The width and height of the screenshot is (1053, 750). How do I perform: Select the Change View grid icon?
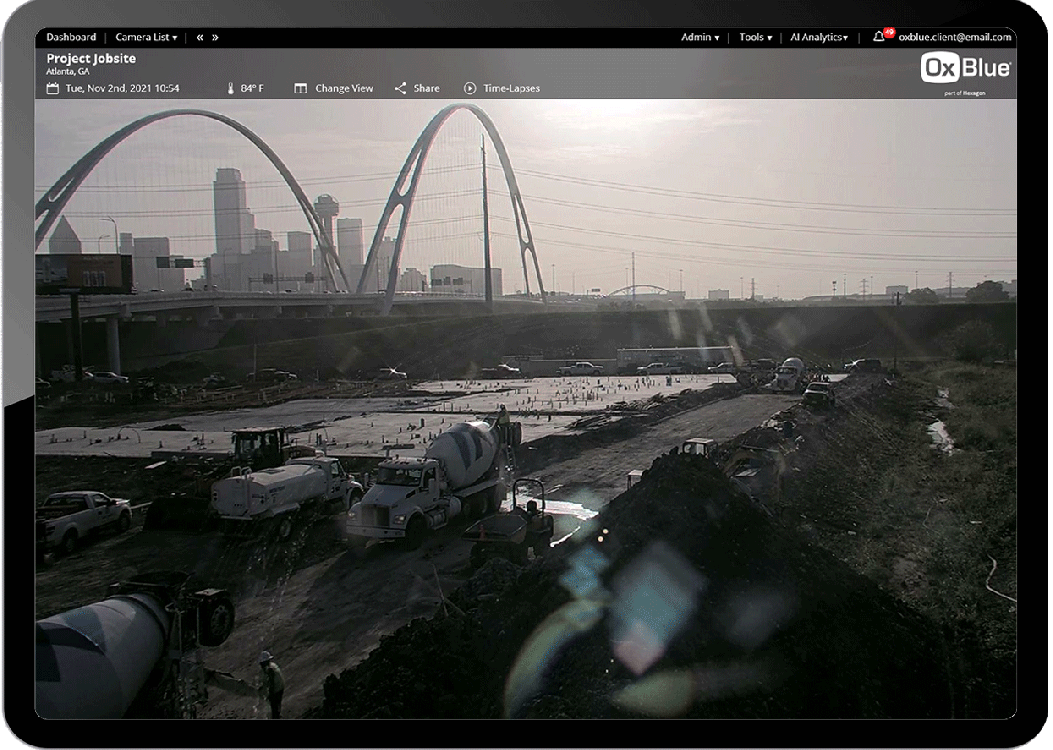coord(302,88)
